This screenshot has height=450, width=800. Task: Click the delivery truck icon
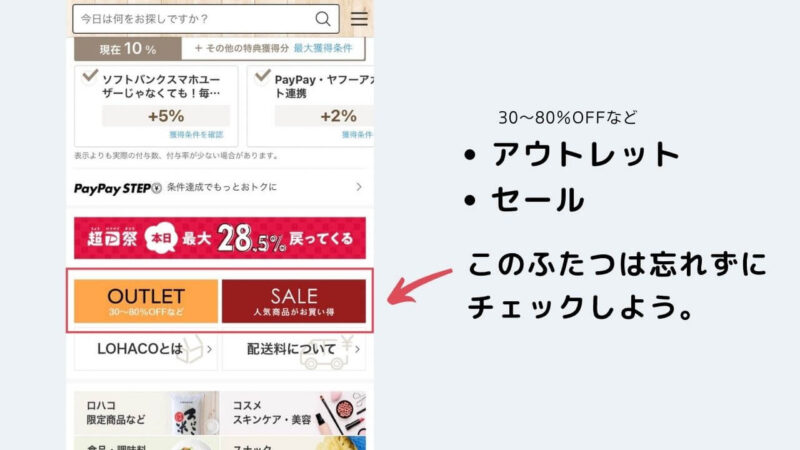[x=324, y=354]
